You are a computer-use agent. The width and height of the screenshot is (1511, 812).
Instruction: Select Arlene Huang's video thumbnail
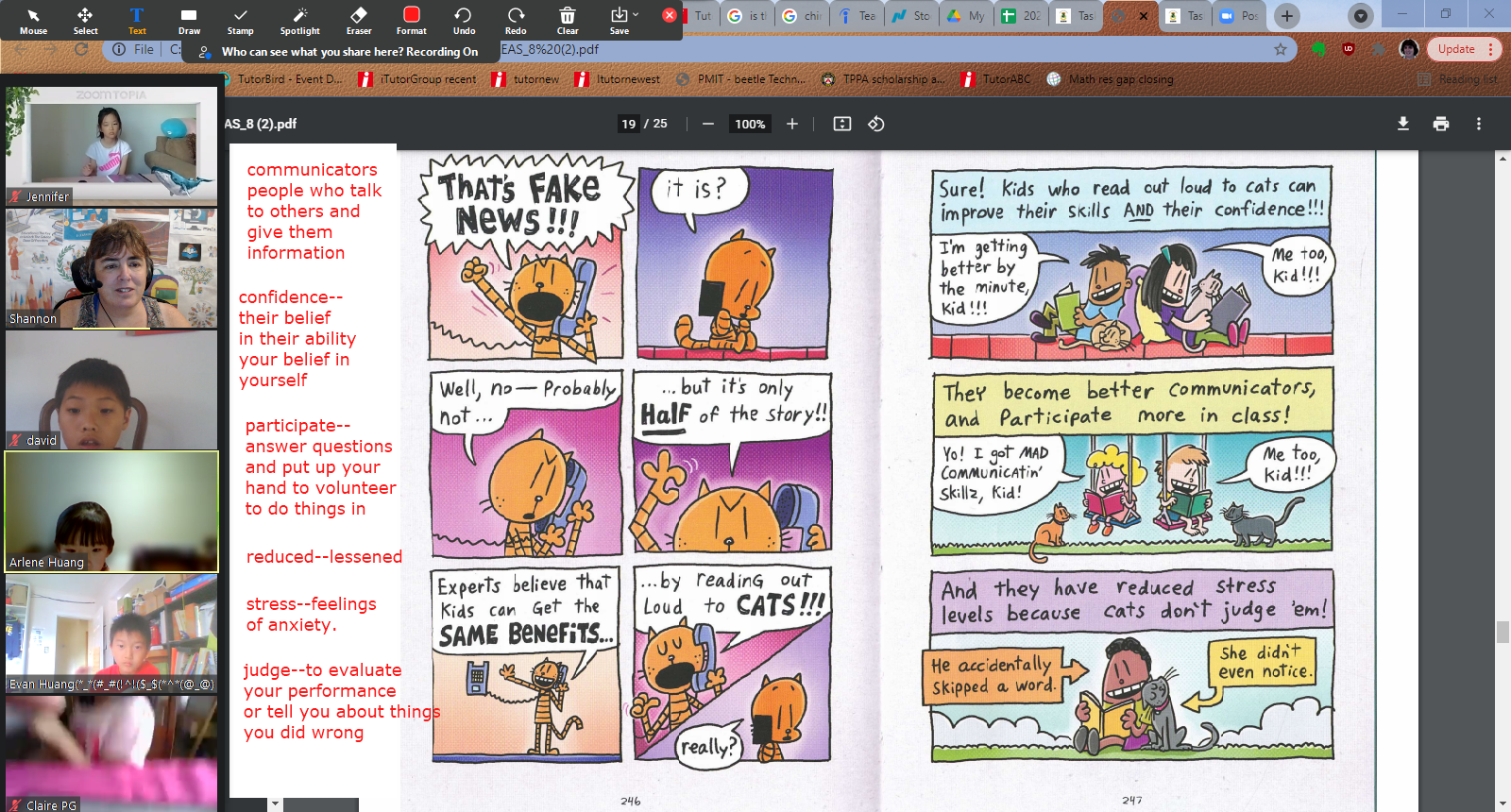(111, 512)
